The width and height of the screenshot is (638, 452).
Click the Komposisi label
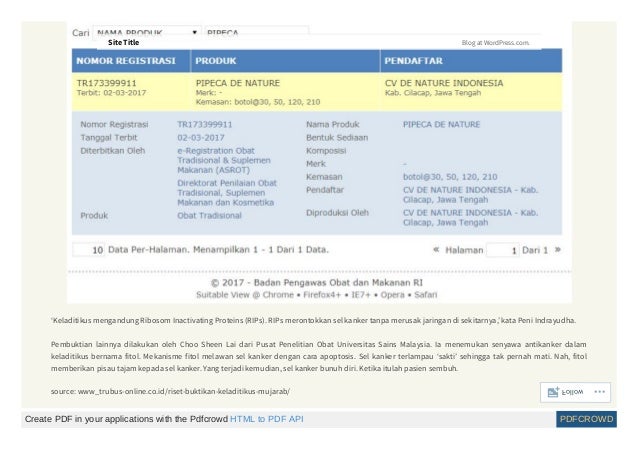(x=326, y=151)
